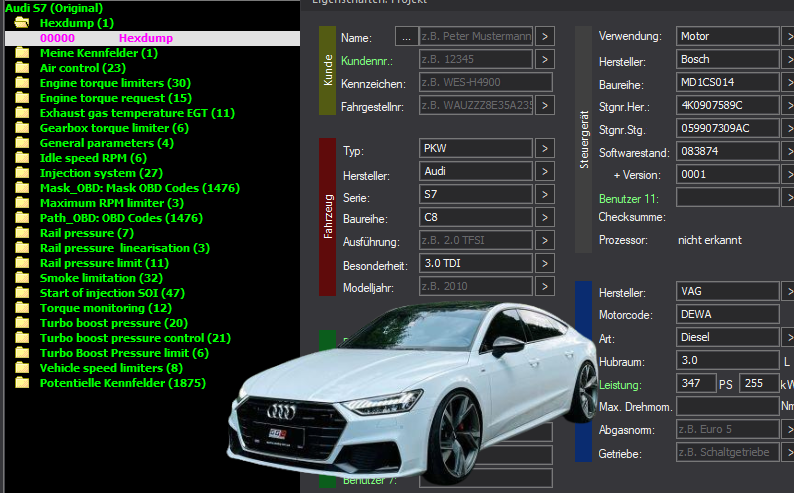Image resolution: width=794 pixels, height=493 pixels.
Task: Click the Idle speed RPM folder icon
Action: [x=22, y=158]
